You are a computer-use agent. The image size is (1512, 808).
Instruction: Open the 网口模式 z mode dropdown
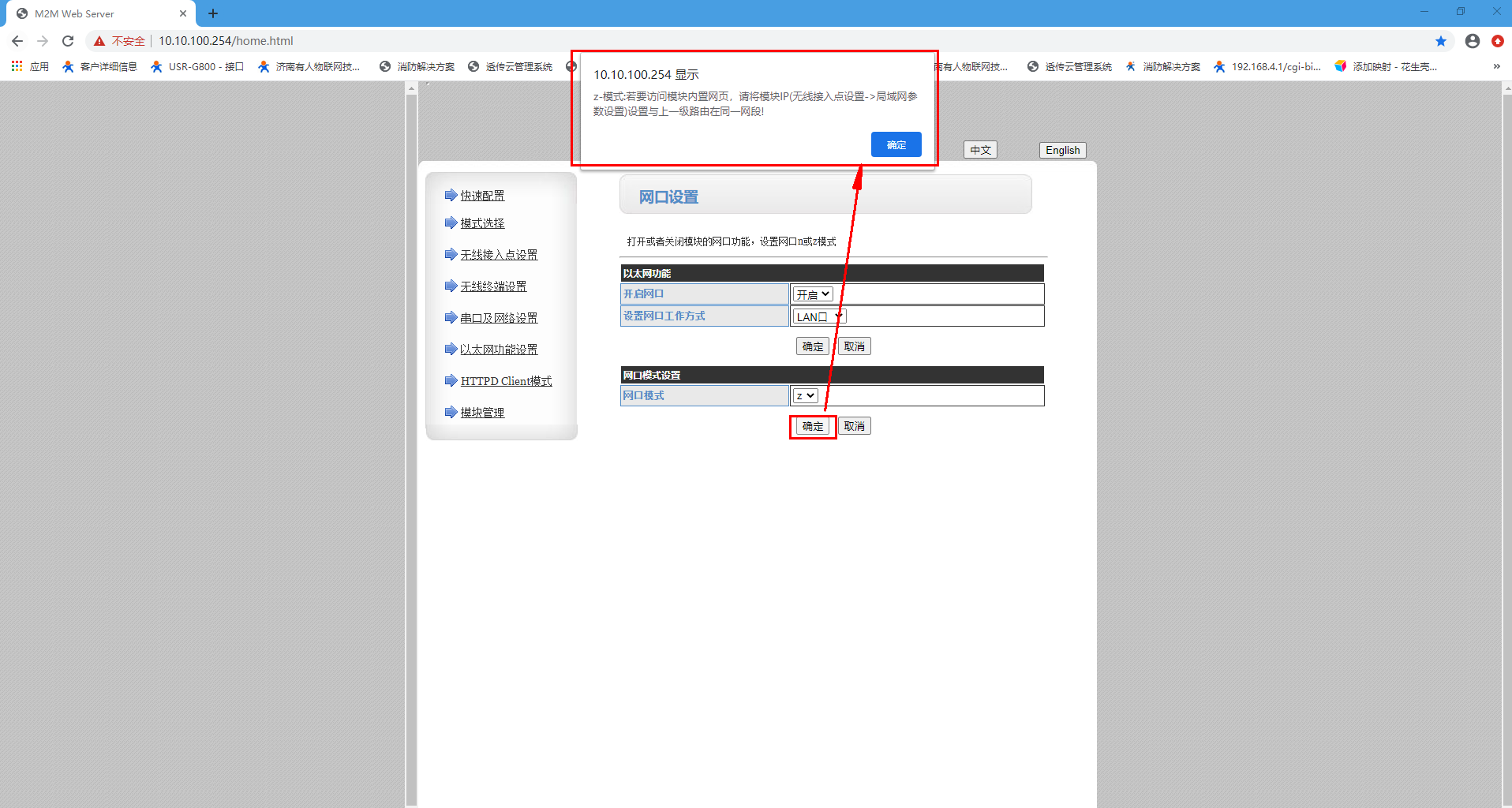tap(805, 395)
